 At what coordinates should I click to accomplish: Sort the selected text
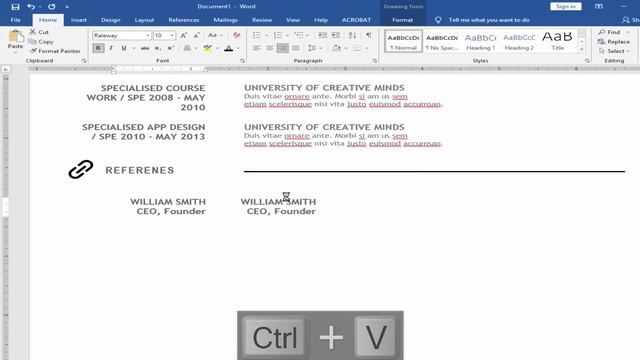(352, 36)
